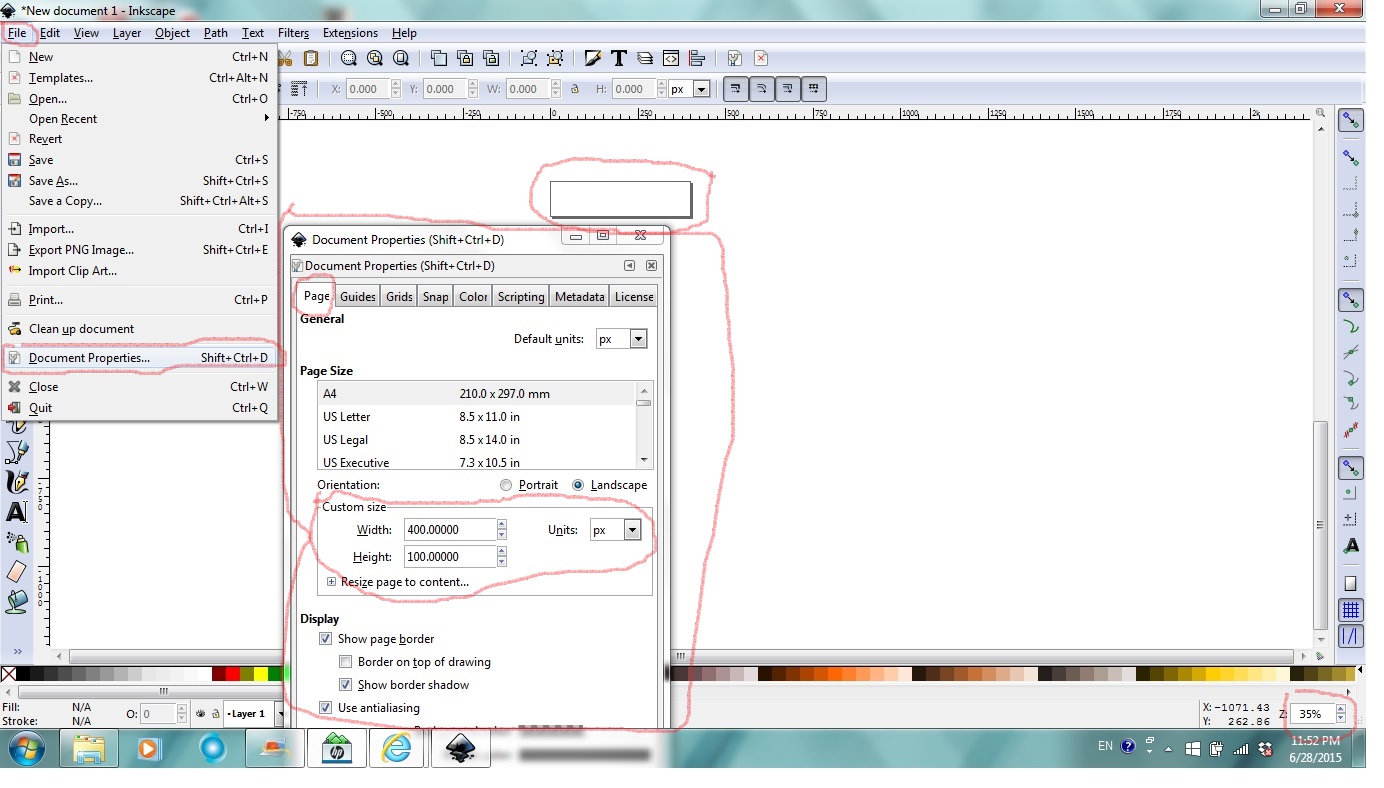Image resolution: width=1384 pixels, height=788 pixels.
Task: Toggle snap to guides icon
Action: pyautogui.click(x=1351, y=635)
